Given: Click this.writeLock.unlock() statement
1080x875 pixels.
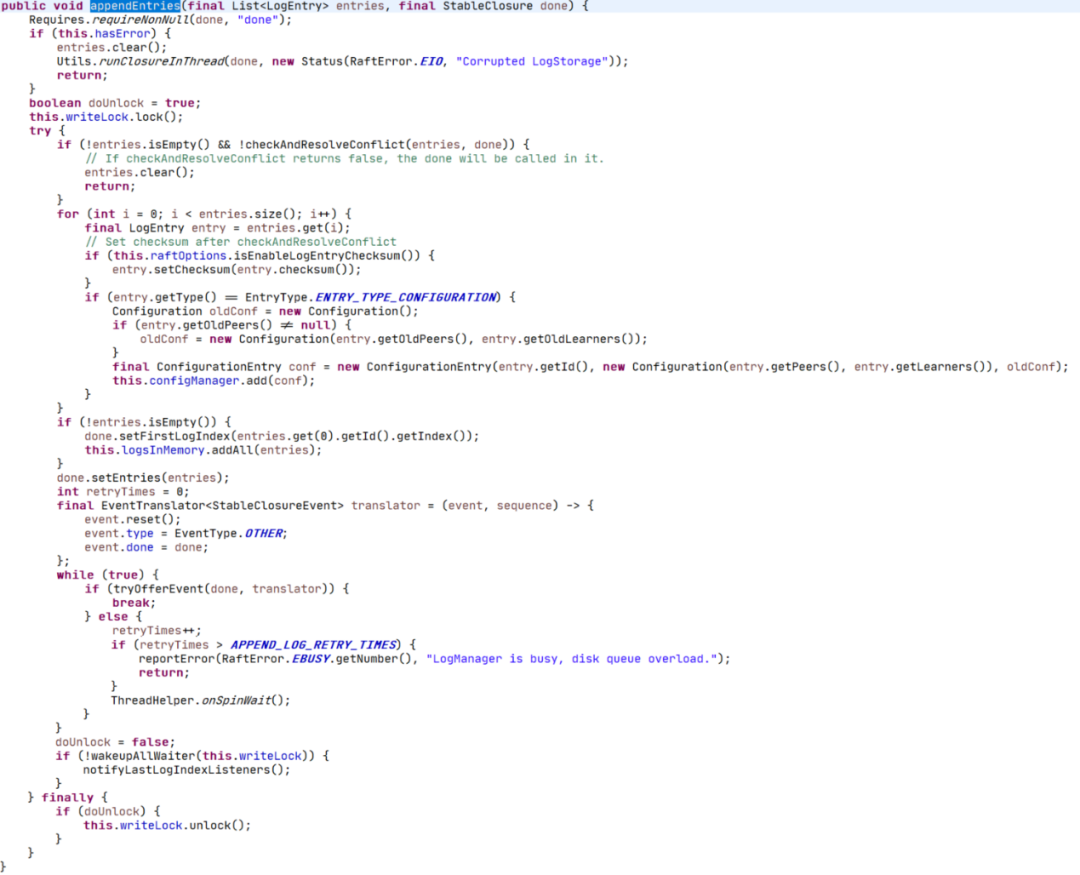Looking at the screenshot, I should (x=167, y=825).
